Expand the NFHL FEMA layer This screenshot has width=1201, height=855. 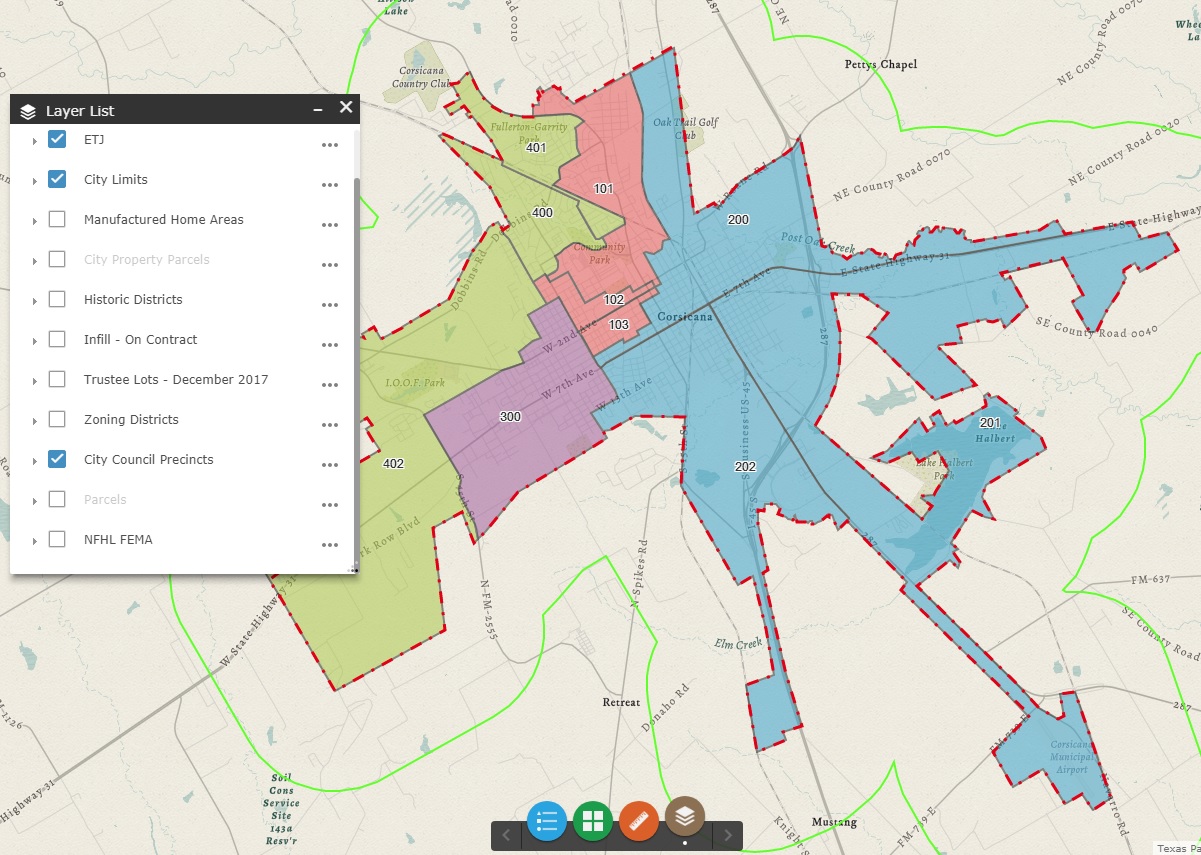[x=35, y=539]
